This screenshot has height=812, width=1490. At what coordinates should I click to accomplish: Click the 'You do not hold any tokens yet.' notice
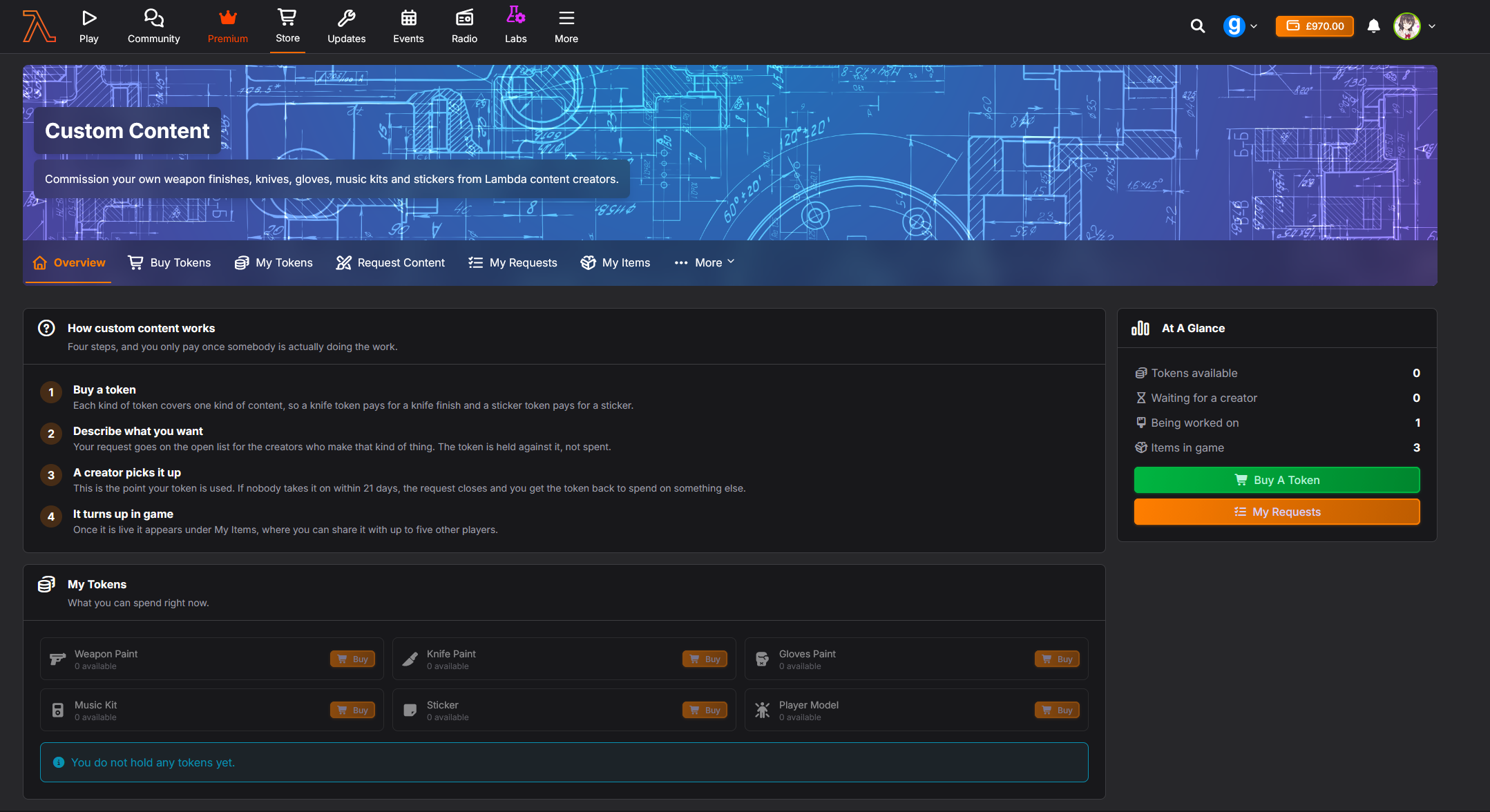564,762
